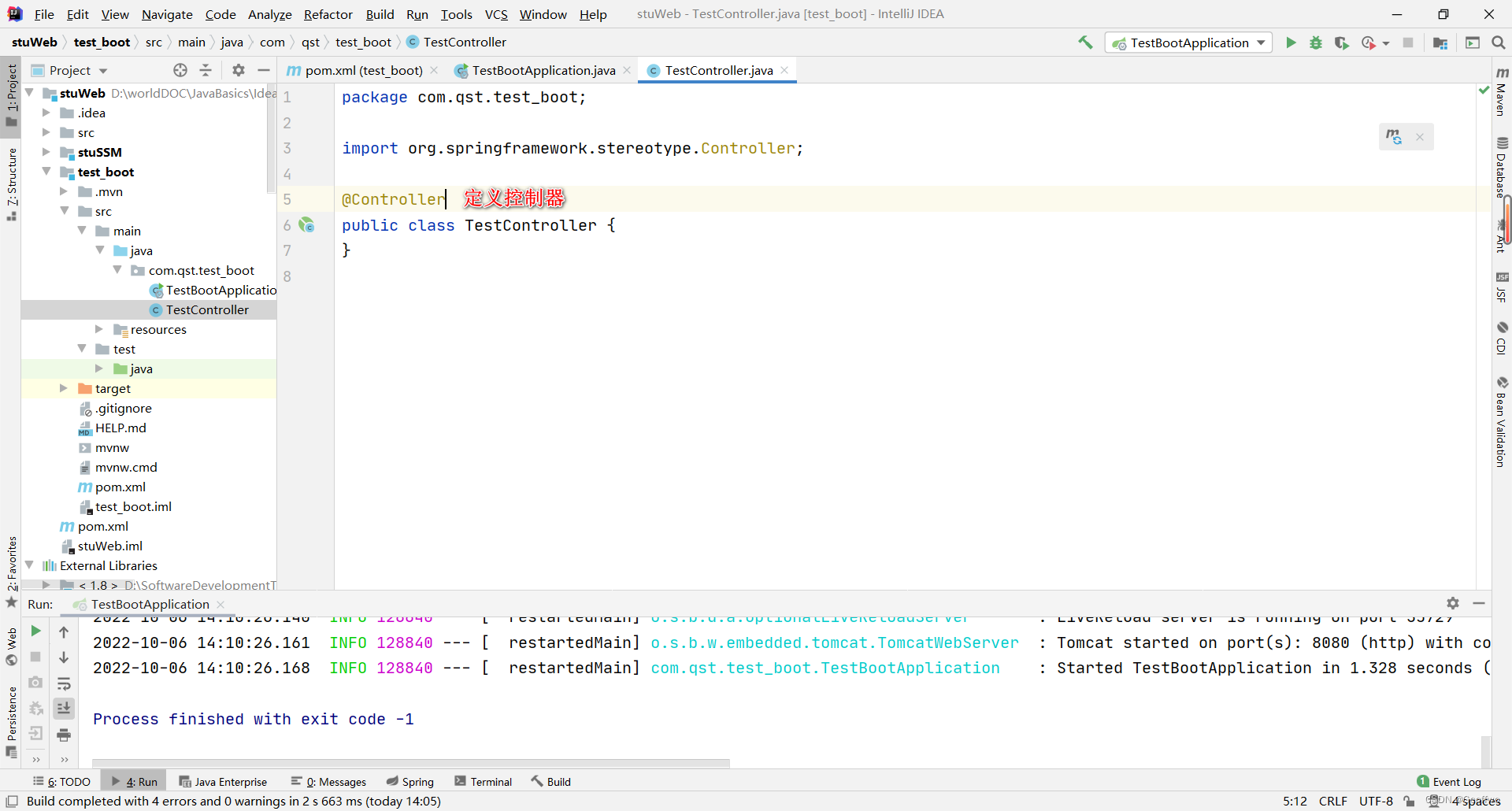Toggle soft-wrap in Run console
This screenshot has height=811, width=1512.
pos(64,683)
